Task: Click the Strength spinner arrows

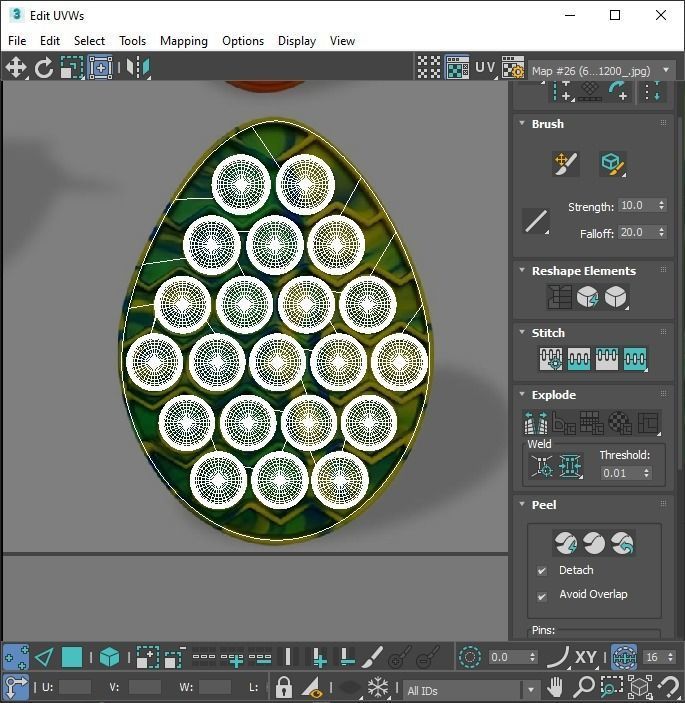Action: point(661,205)
